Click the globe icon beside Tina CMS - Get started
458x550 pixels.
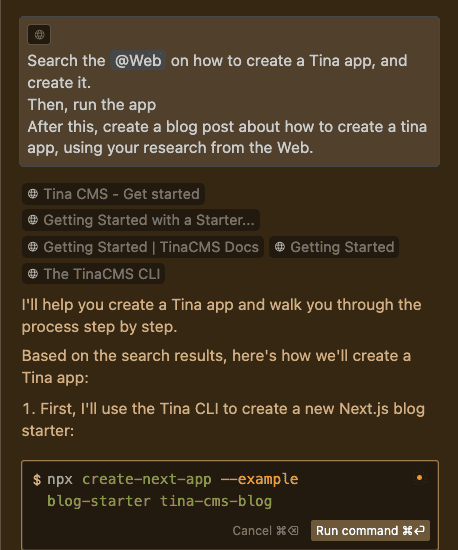coord(33,194)
